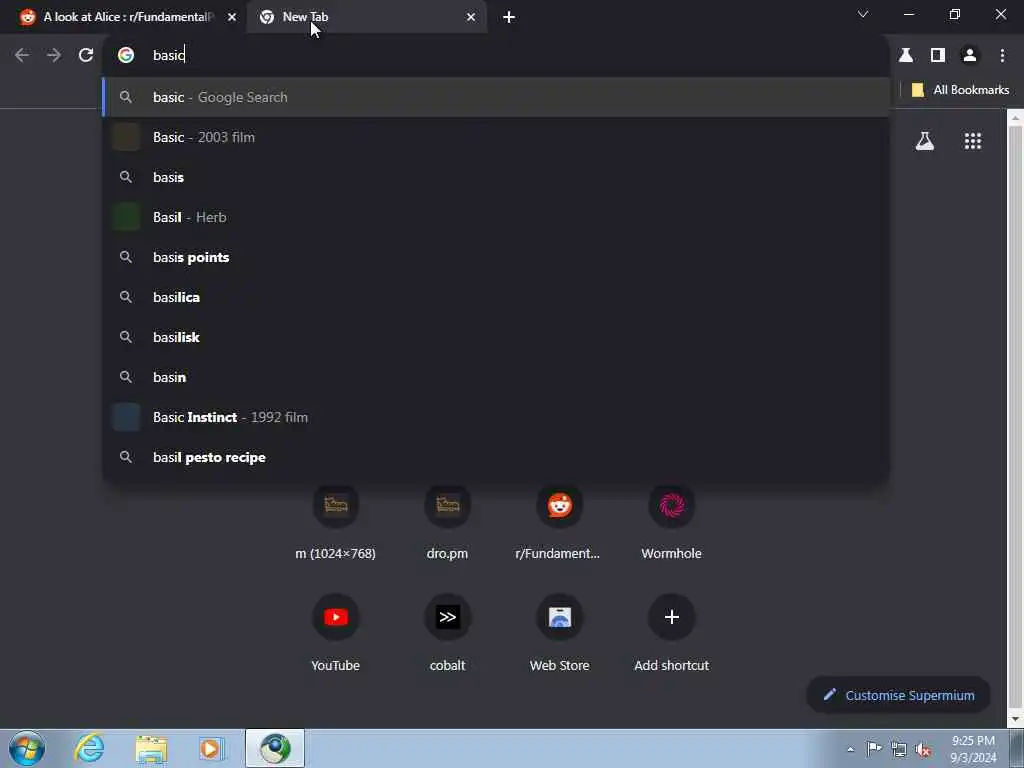Open Action Center flag tray icon

[x=874, y=749]
